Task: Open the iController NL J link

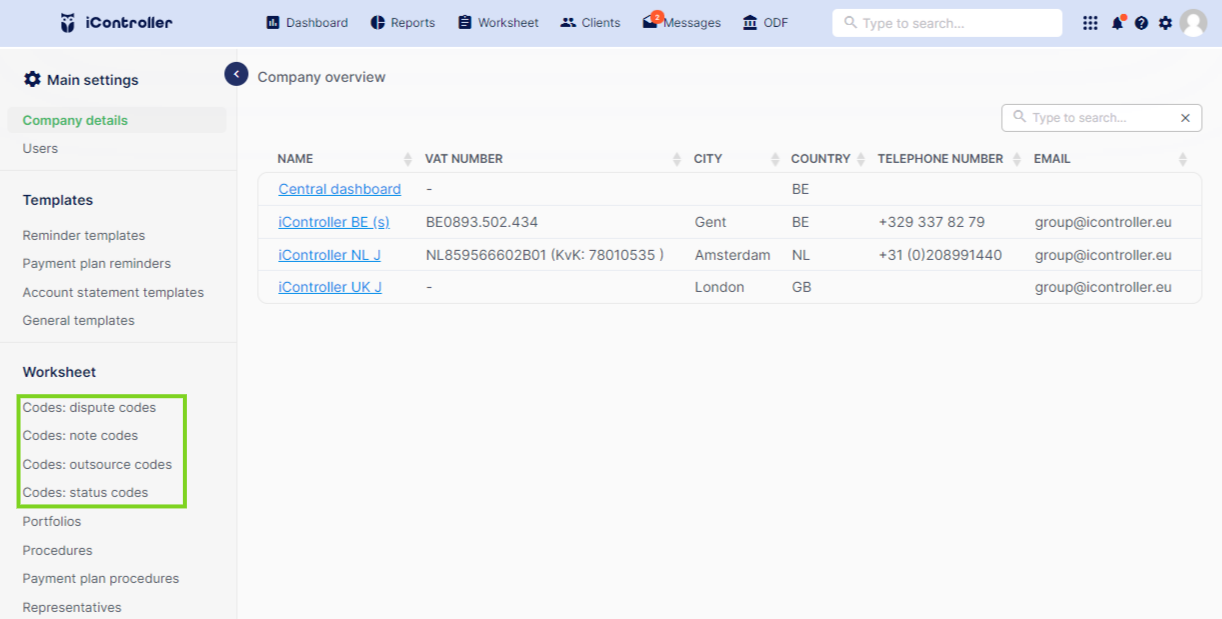Action: click(x=329, y=255)
